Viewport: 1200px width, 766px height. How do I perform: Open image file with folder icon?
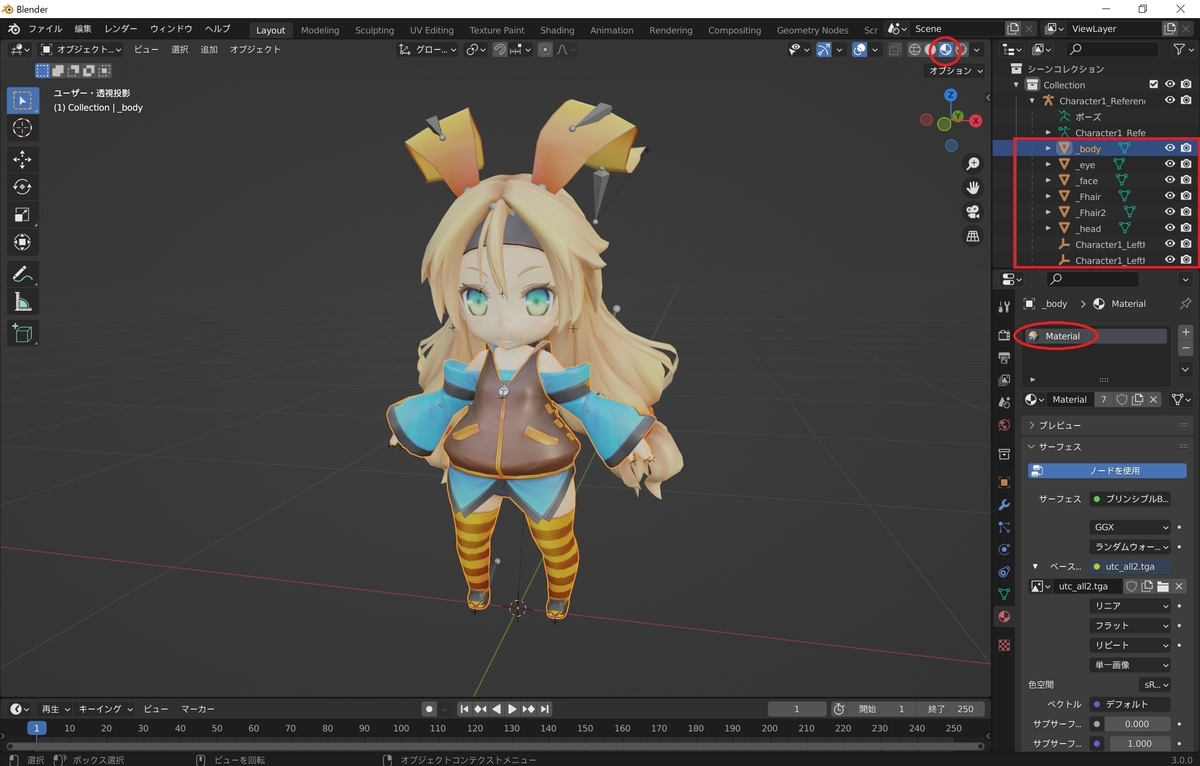1164,586
